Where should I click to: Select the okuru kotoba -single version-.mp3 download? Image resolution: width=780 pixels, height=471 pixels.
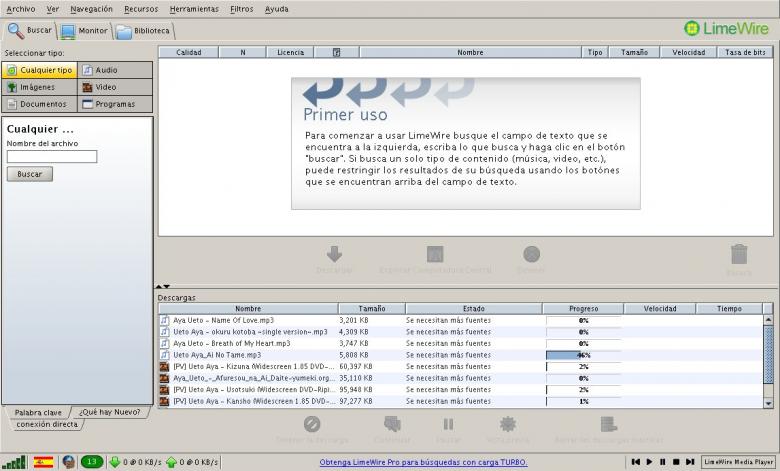click(461, 332)
